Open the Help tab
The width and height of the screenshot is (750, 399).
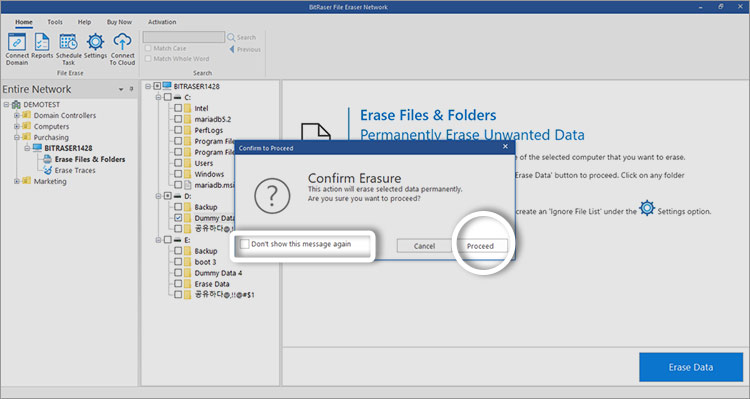pyautogui.click(x=85, y=22)
